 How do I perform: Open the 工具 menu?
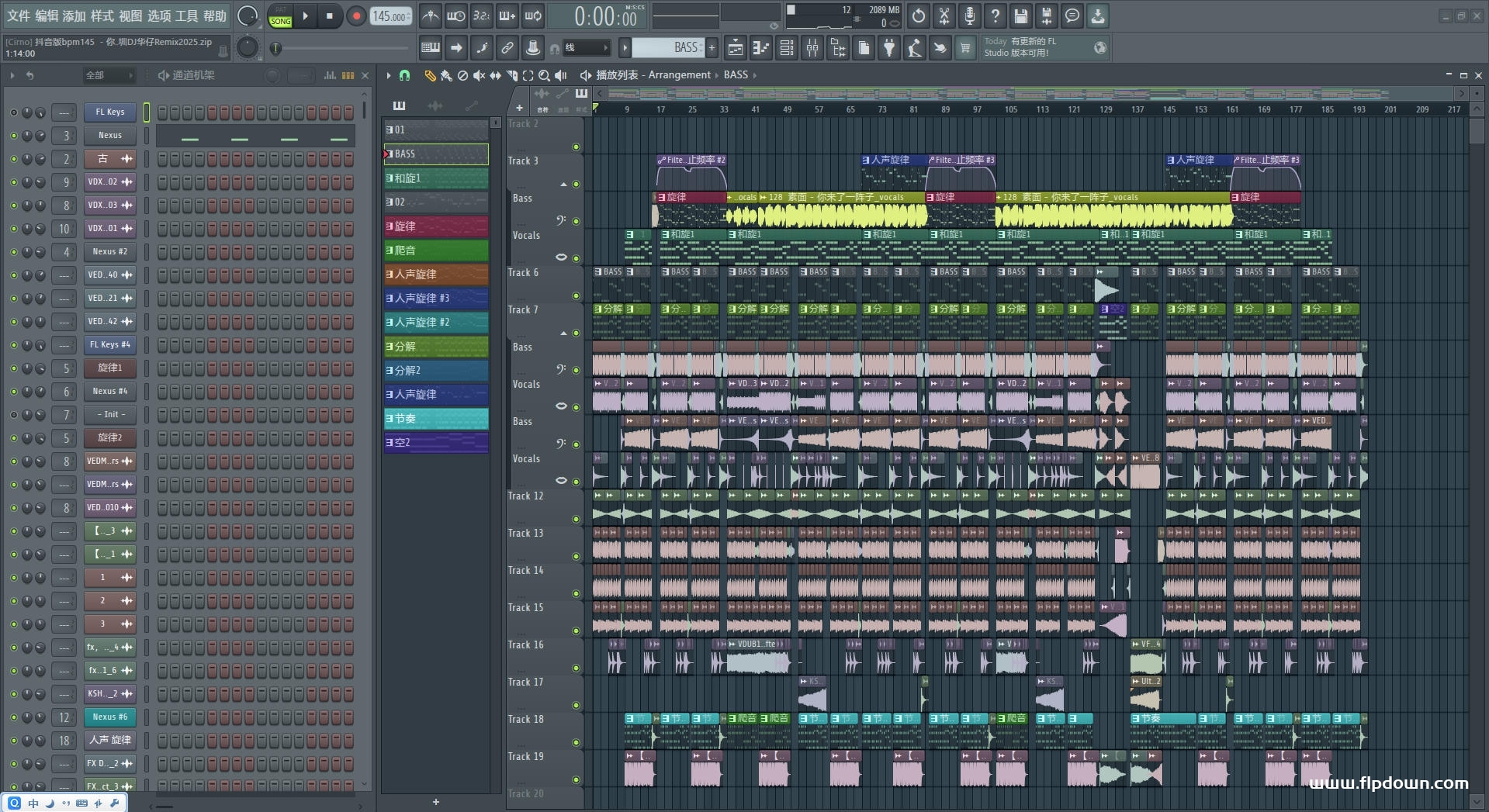click(186, 16)
